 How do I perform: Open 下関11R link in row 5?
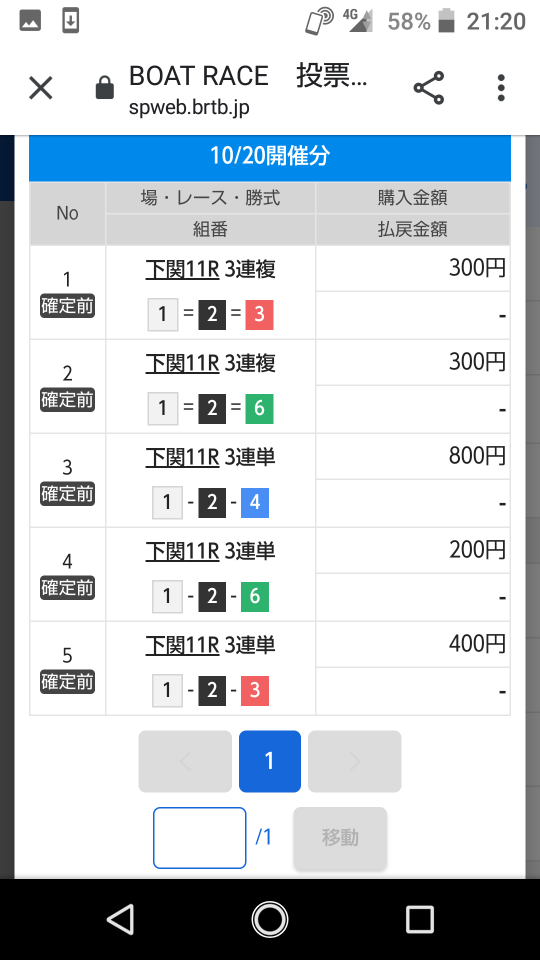pos(182,645)
